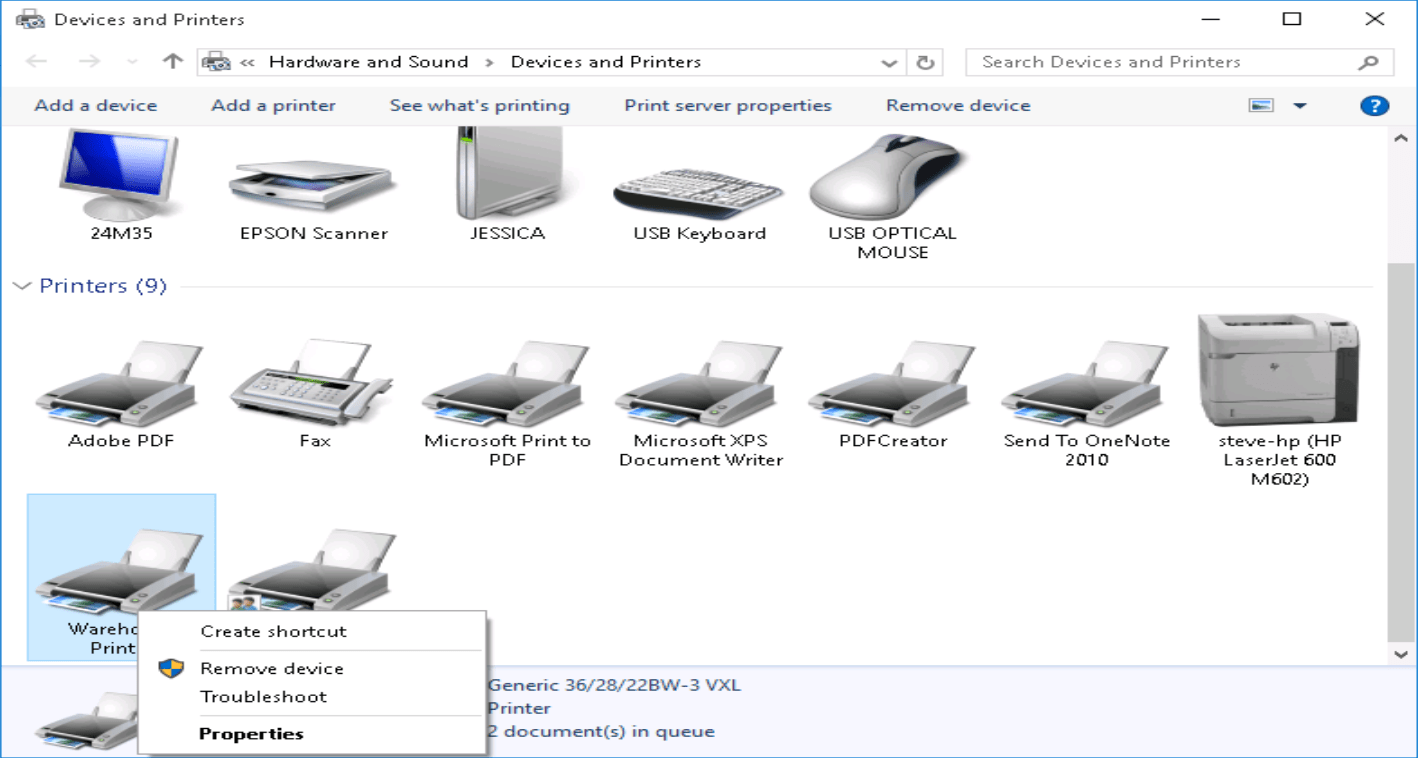Click See what's printing
This screenshot has width=1418, height=758.
[x=480, y=105]
